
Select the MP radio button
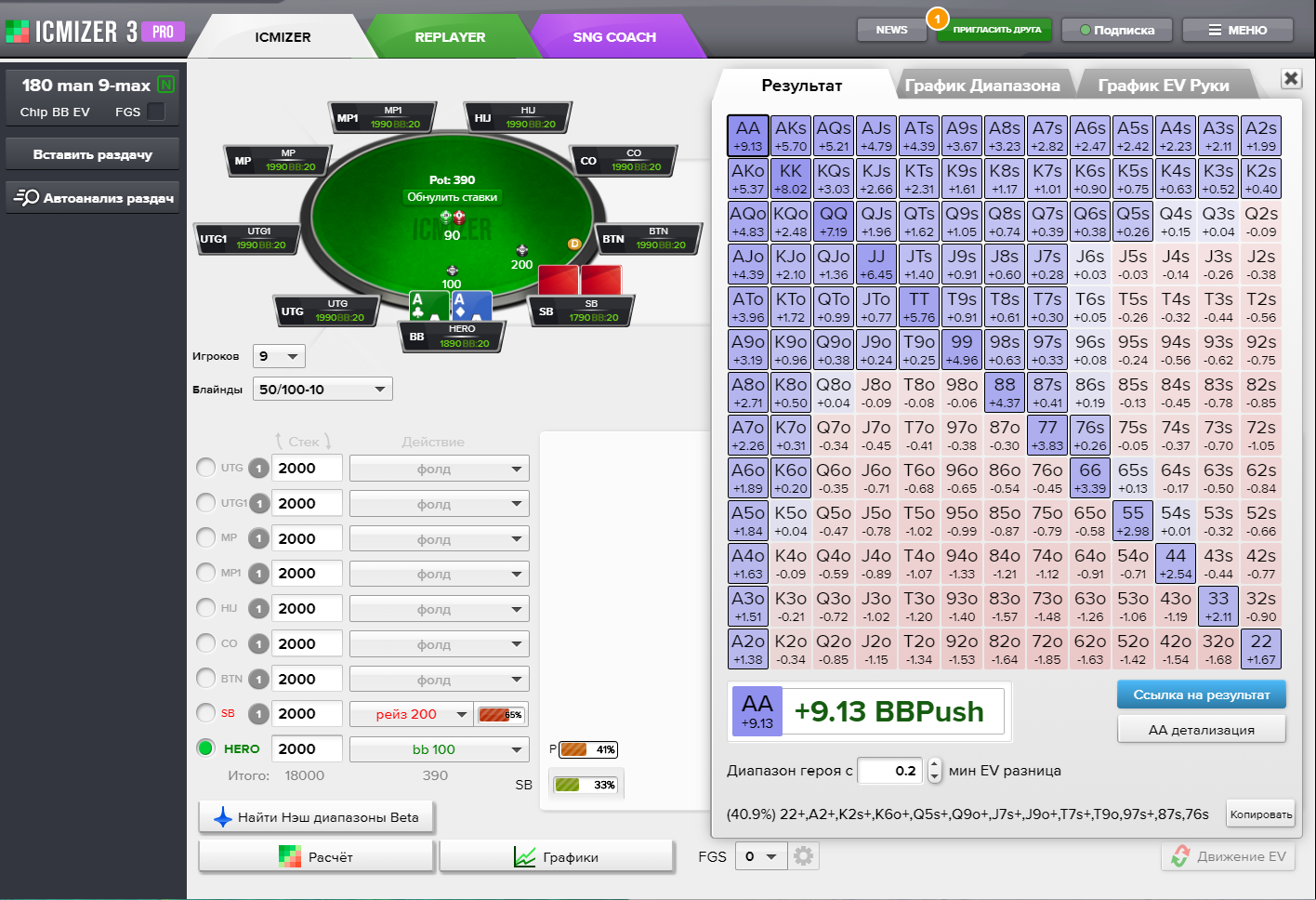(x=206, y=537)
